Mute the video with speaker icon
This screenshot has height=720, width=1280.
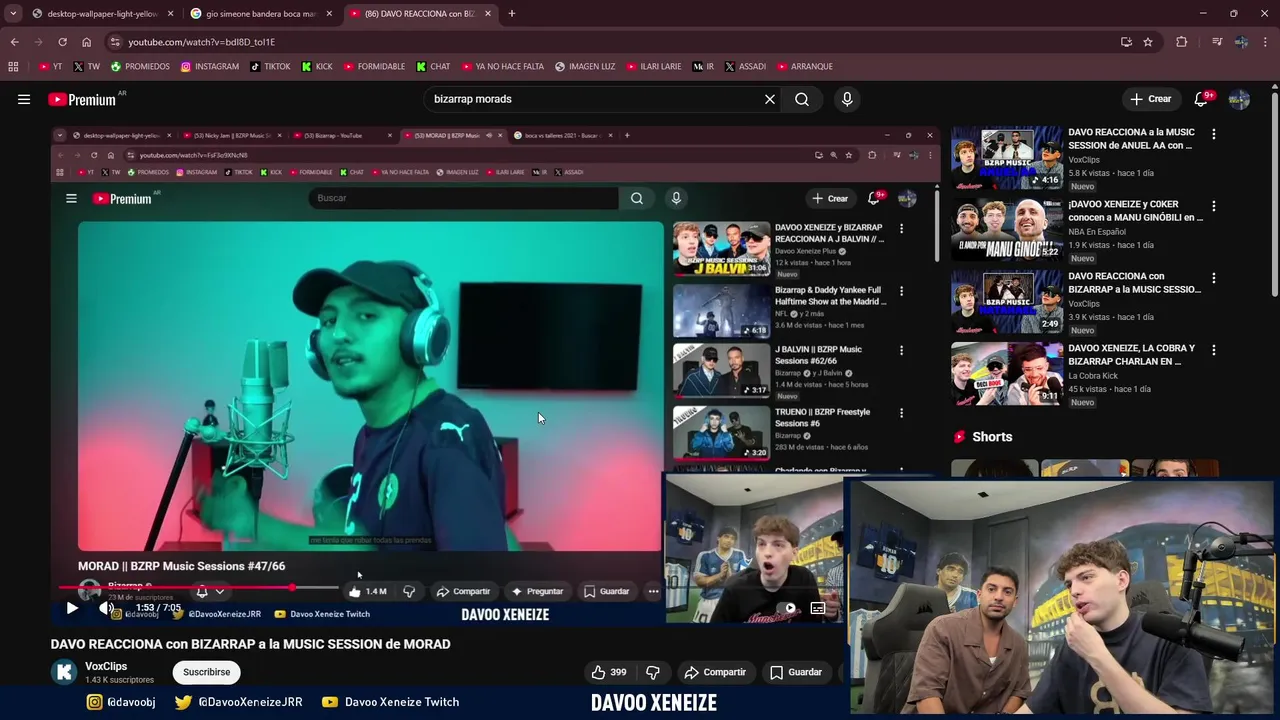pyautogui.click(x=106, y=608)
